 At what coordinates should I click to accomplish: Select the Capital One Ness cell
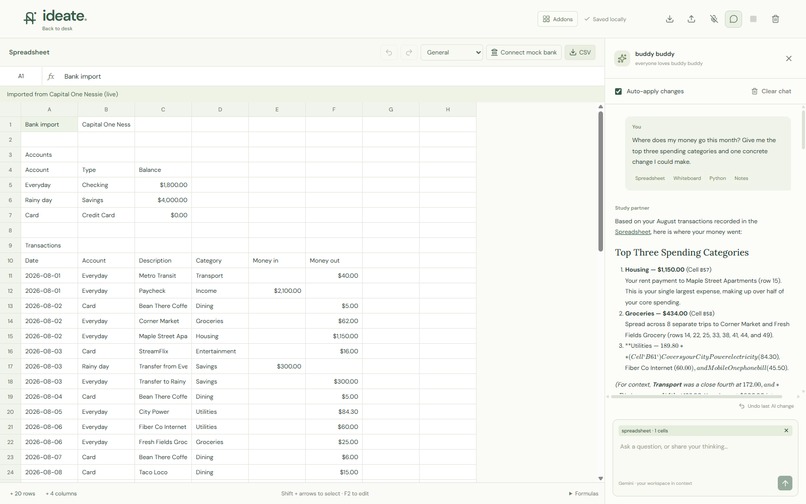pos(106,124)
